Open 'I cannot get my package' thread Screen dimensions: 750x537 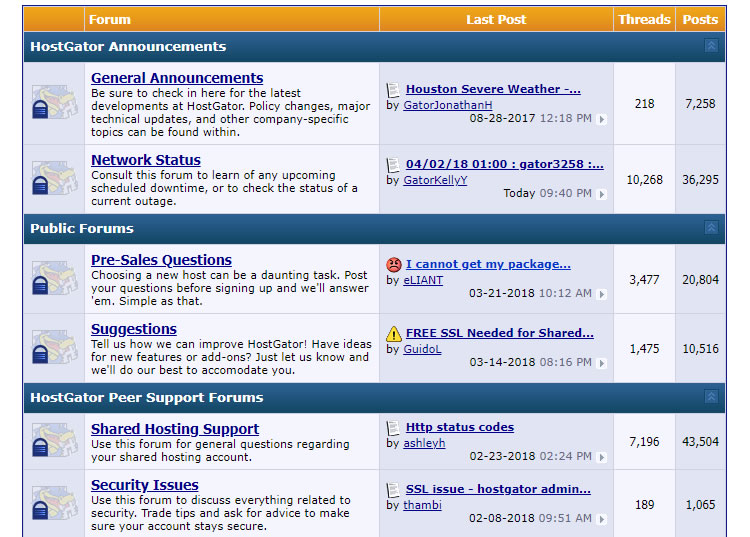488,264
